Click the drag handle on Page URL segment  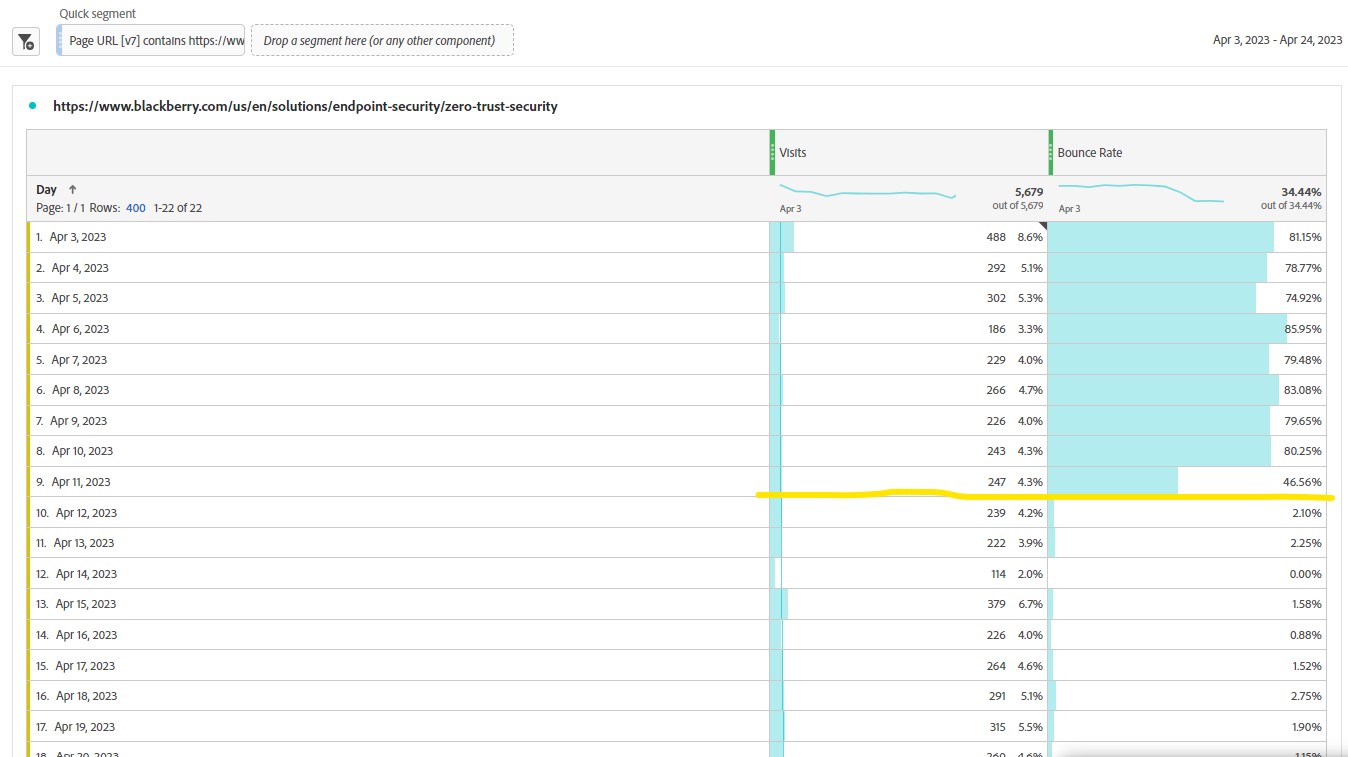[60, 41]
